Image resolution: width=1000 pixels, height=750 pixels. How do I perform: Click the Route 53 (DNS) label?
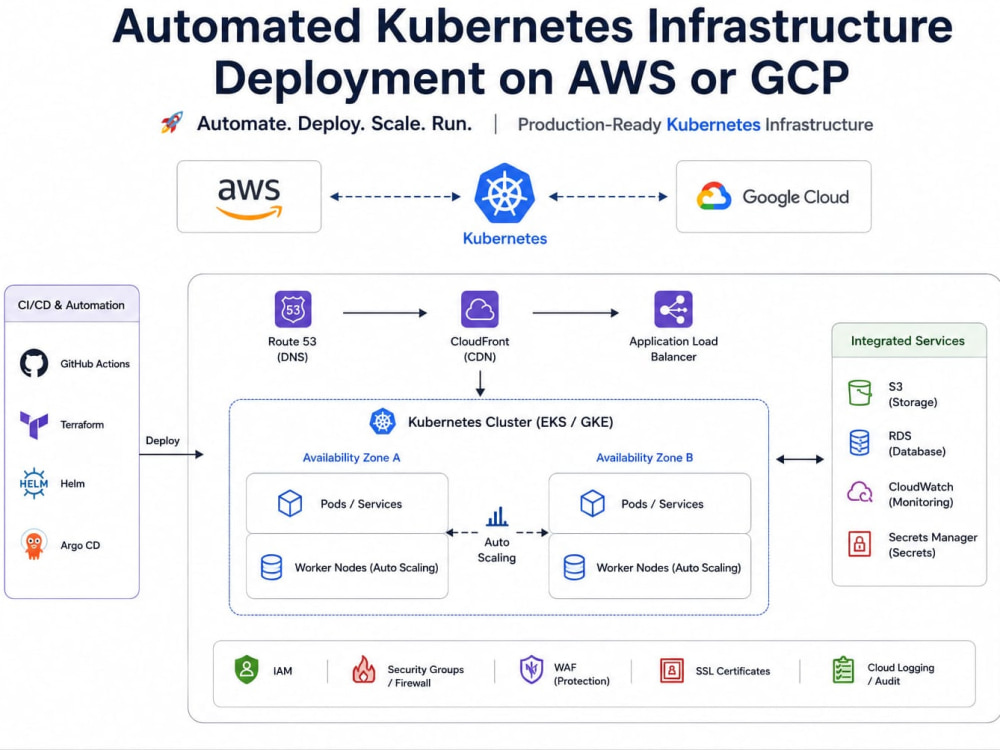(x=293, y=349)
